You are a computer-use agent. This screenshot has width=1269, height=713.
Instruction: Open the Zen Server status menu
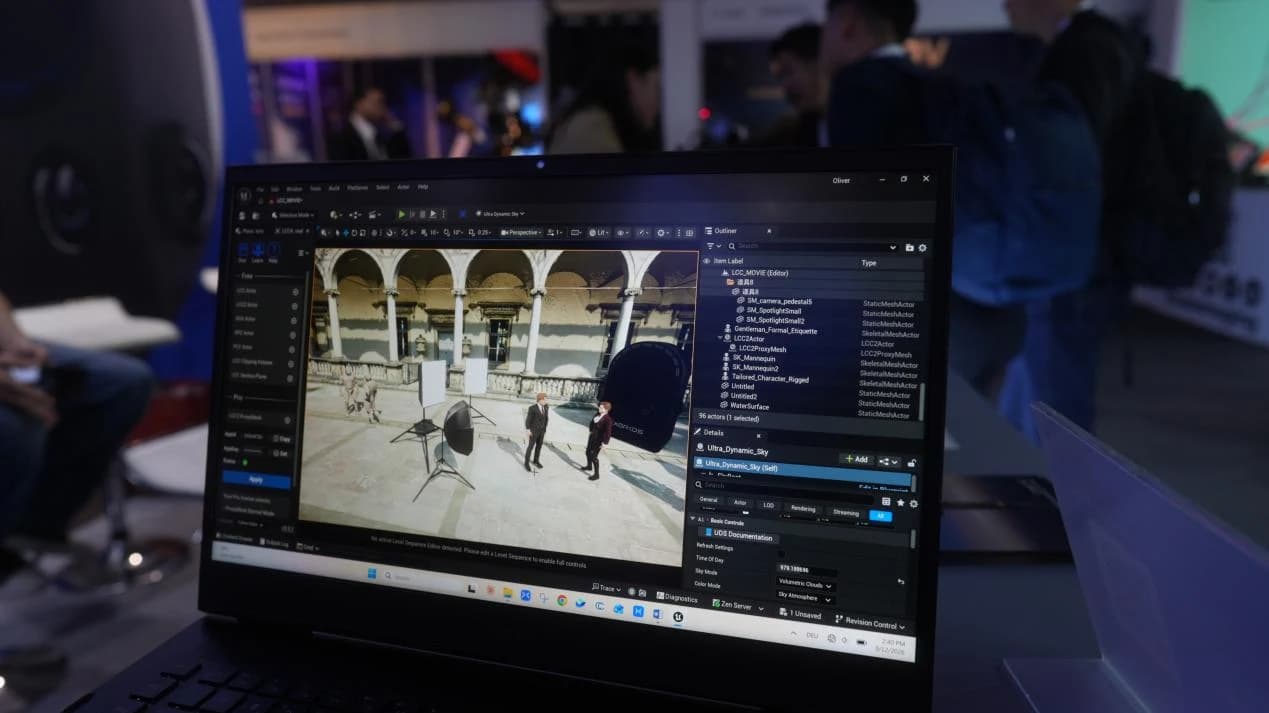[x=738, y=605]
